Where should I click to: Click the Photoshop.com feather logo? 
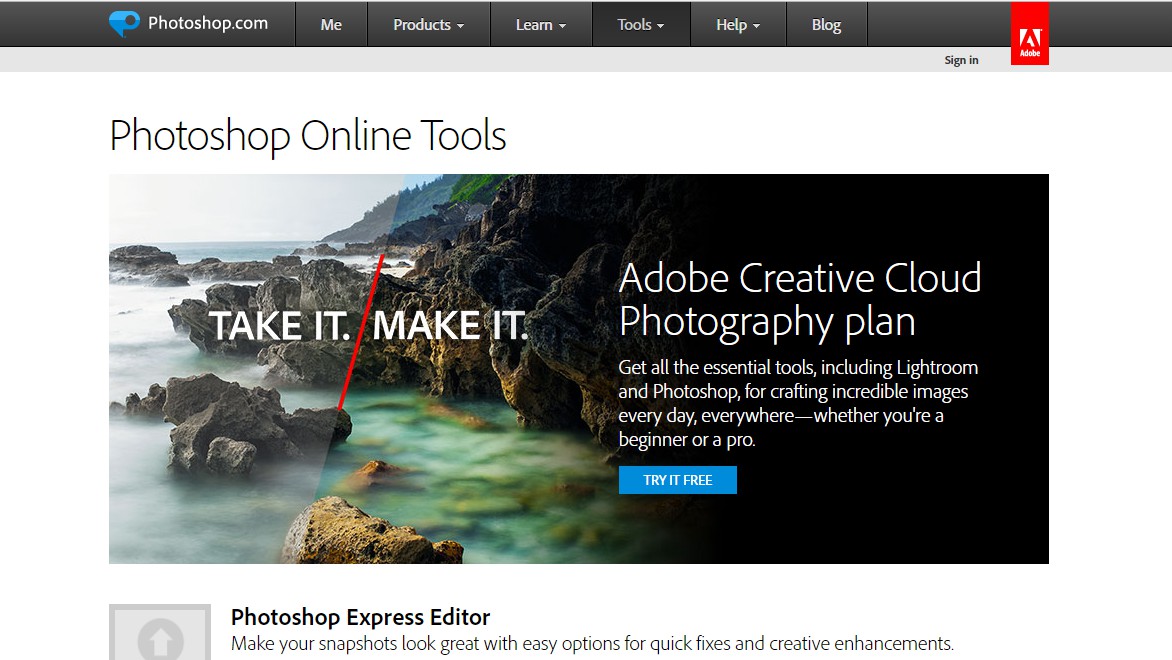click(124, 23)
